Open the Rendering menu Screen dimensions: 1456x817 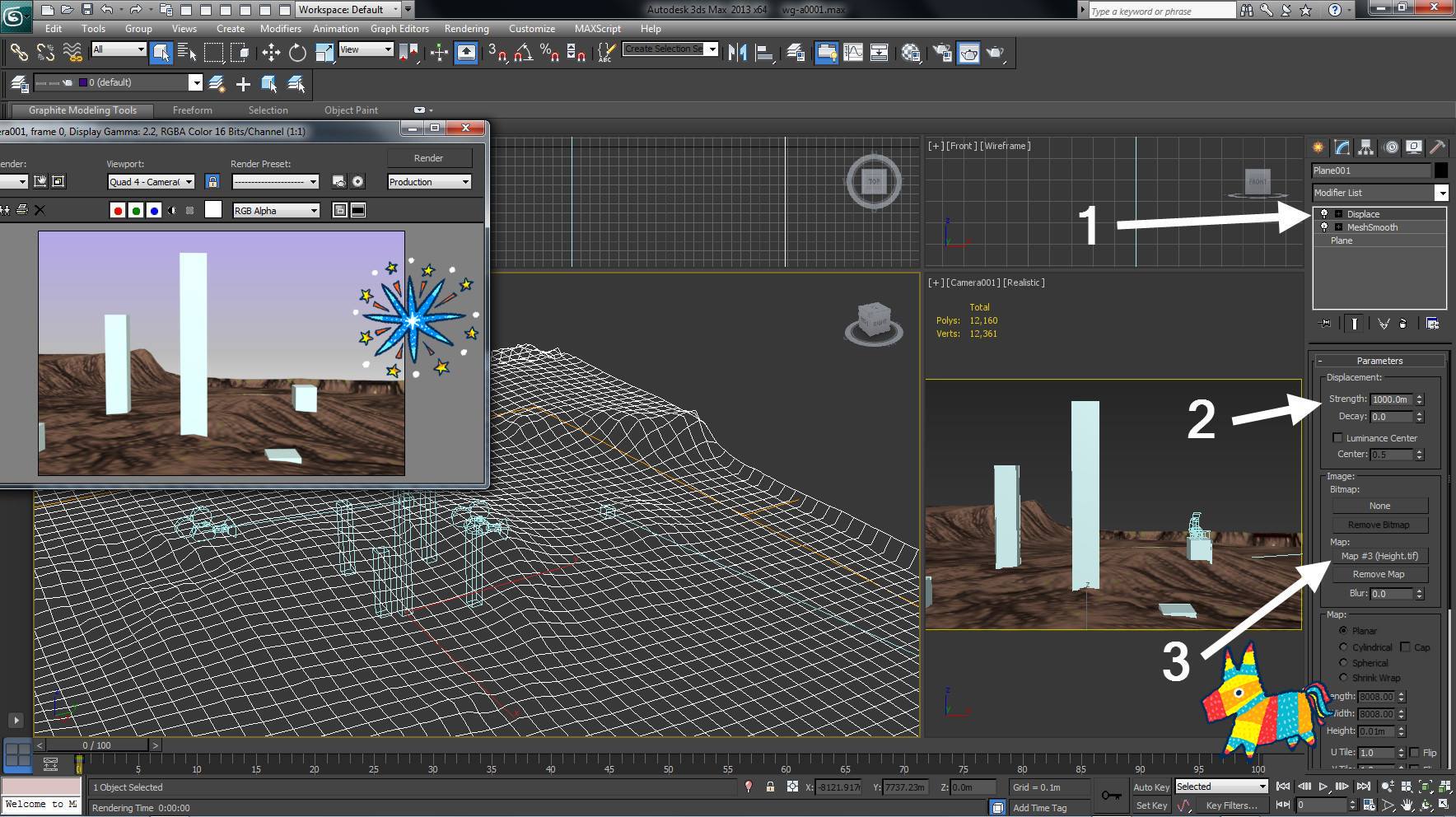[x=466, y=28]
